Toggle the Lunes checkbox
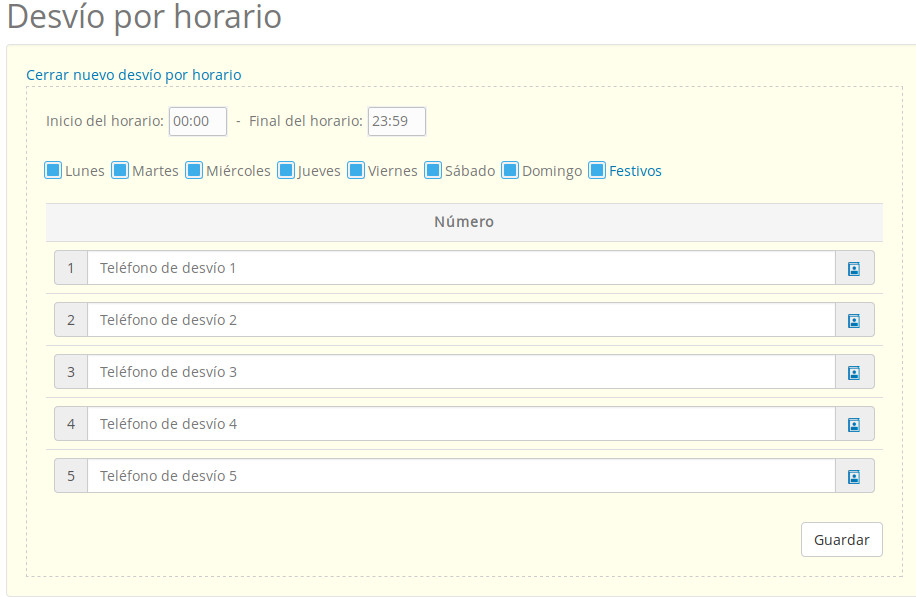 click(53, 170)
